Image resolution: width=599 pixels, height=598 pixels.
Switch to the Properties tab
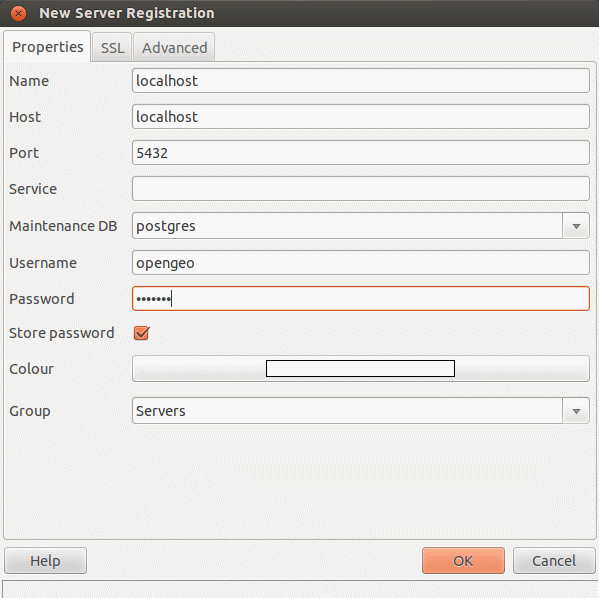[47, 47]
